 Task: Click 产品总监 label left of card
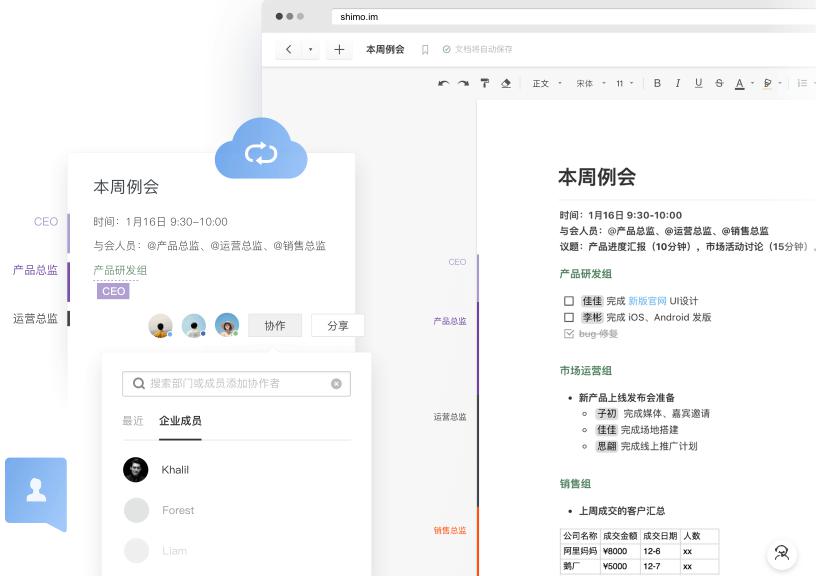point(35,270)
